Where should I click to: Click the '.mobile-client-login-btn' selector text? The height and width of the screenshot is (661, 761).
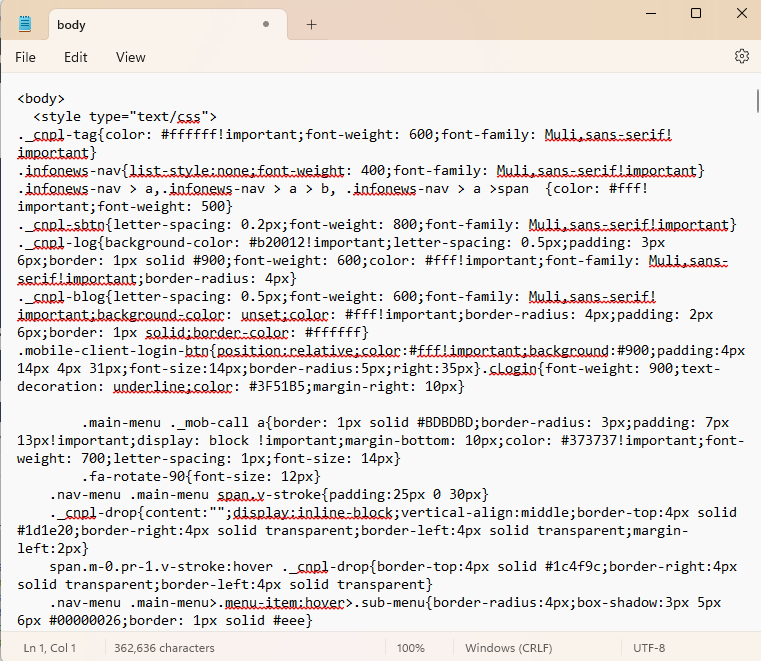point(113,350)
